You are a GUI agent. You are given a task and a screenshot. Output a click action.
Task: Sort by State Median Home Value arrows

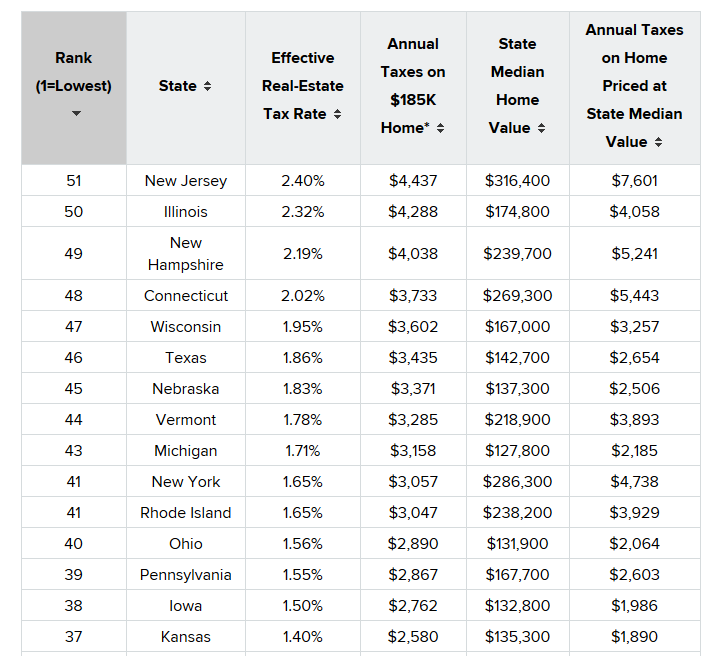point(541,129)
